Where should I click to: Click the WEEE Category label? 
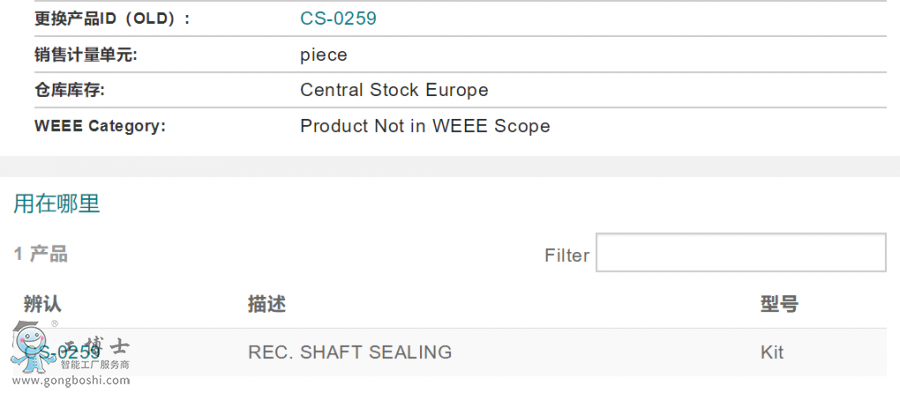click(99, 126)
